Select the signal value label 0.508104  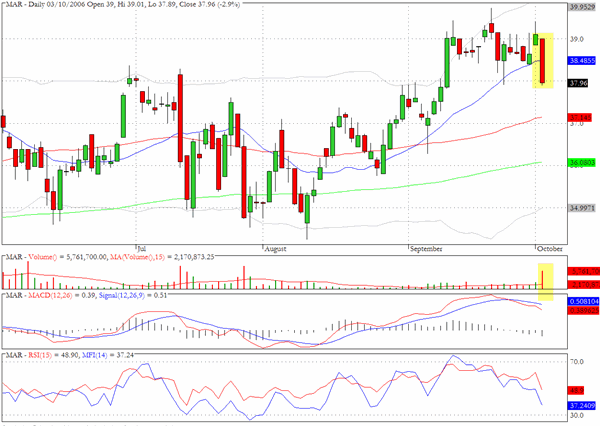pyautogui.click(x=584, y=301)
